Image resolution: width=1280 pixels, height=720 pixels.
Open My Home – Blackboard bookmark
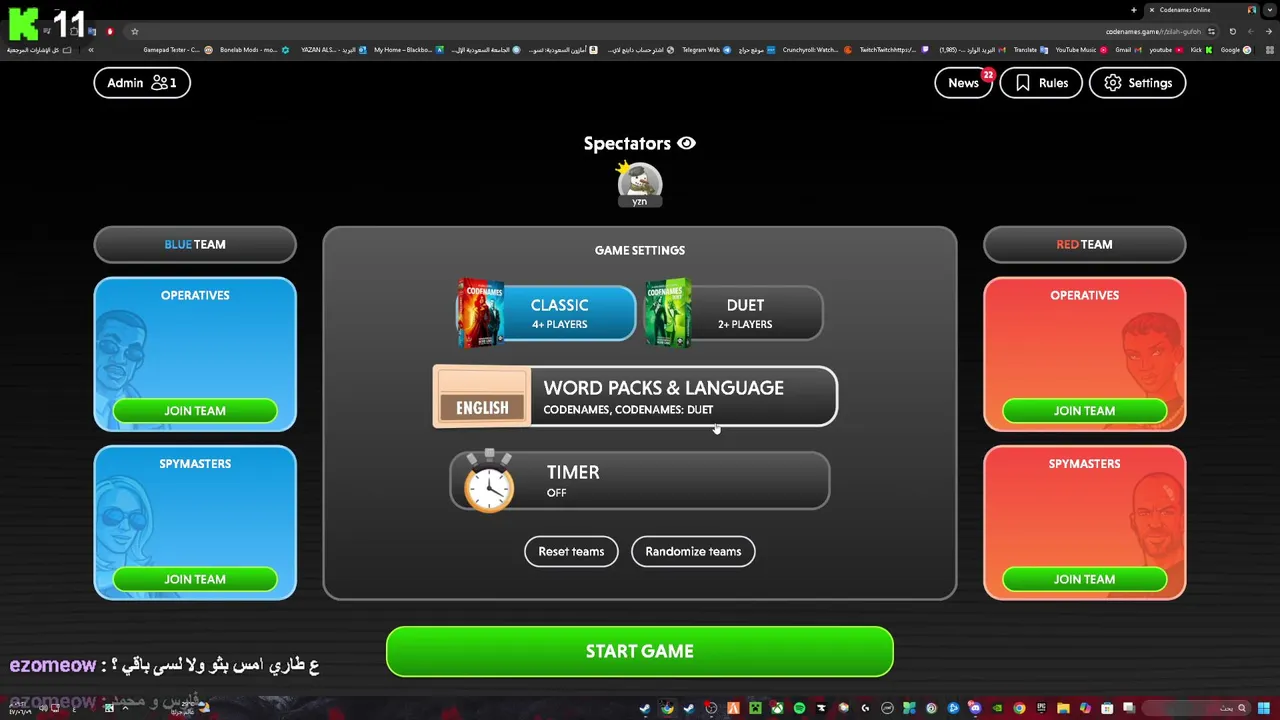(x=408, y=49)
